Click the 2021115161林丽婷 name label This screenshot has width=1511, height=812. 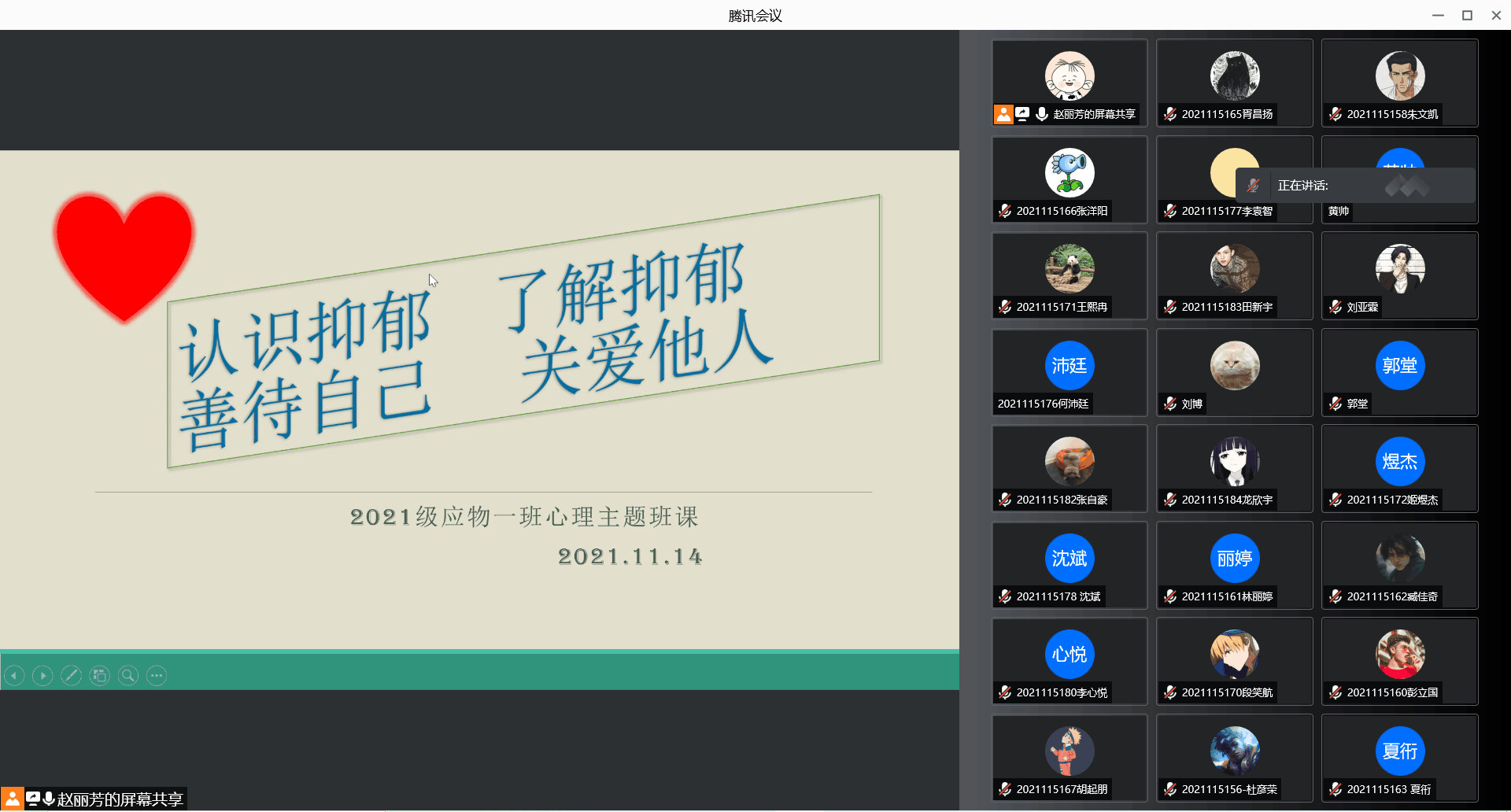click(1226, 596)
